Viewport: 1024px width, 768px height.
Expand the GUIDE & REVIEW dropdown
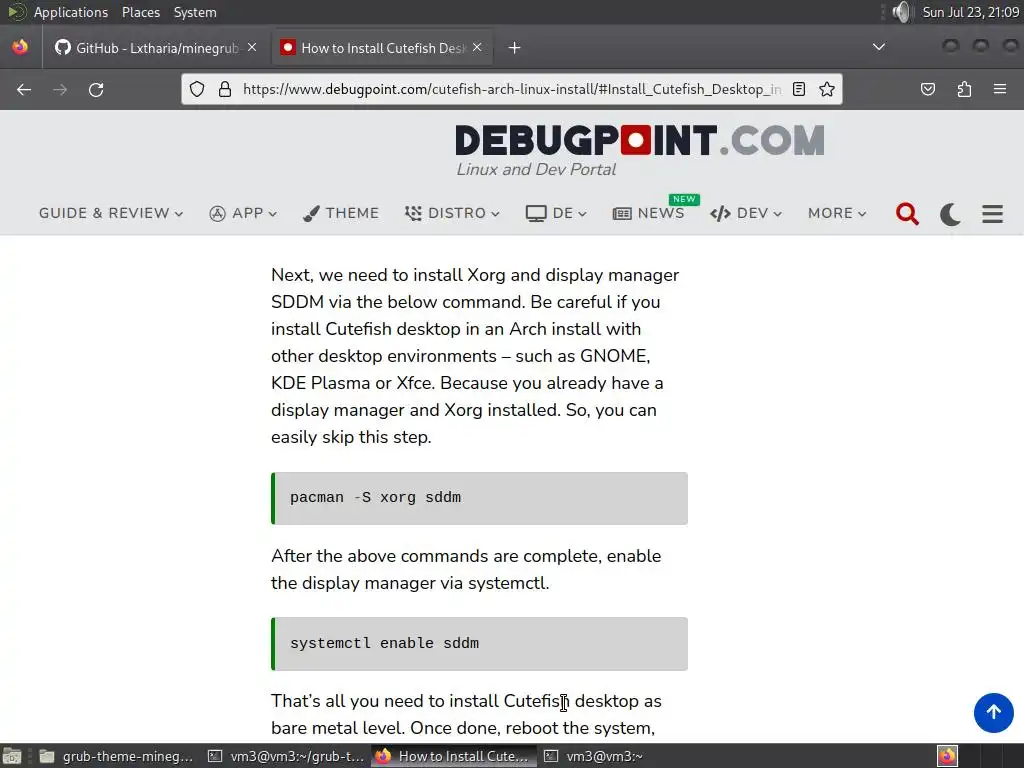(110, 213)
